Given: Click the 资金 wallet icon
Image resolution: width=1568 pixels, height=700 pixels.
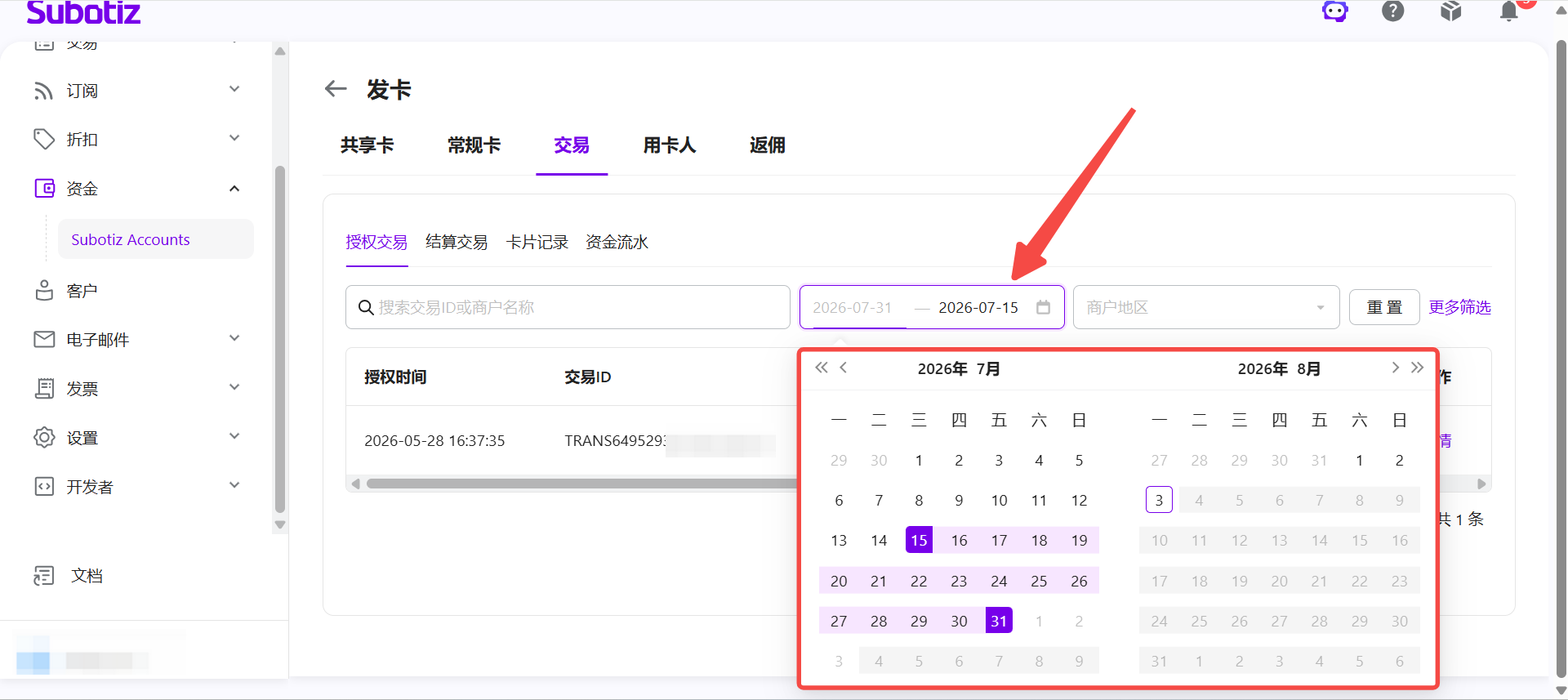Looking at the screenshot, I should [44, 189].
